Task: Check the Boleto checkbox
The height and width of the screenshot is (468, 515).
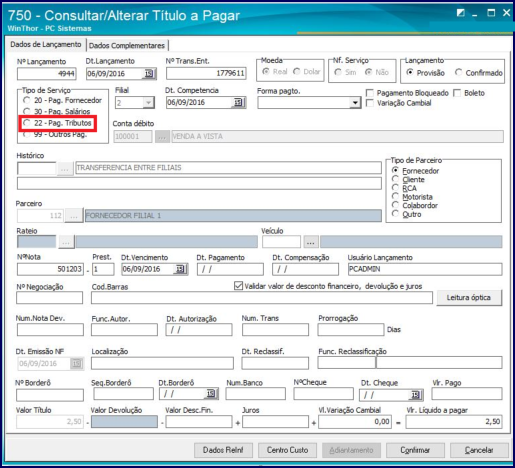Action: [457, 93]
